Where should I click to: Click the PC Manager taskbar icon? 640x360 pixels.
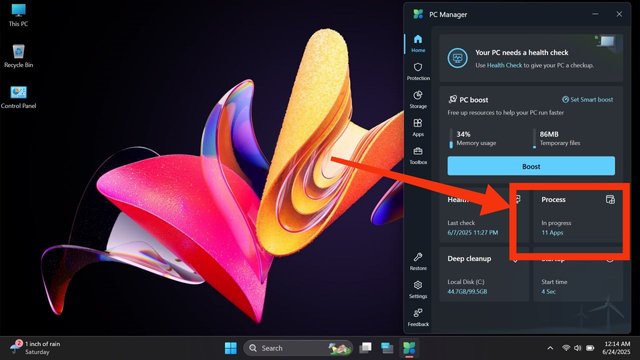pyautogui.click(x=409, y=348)
